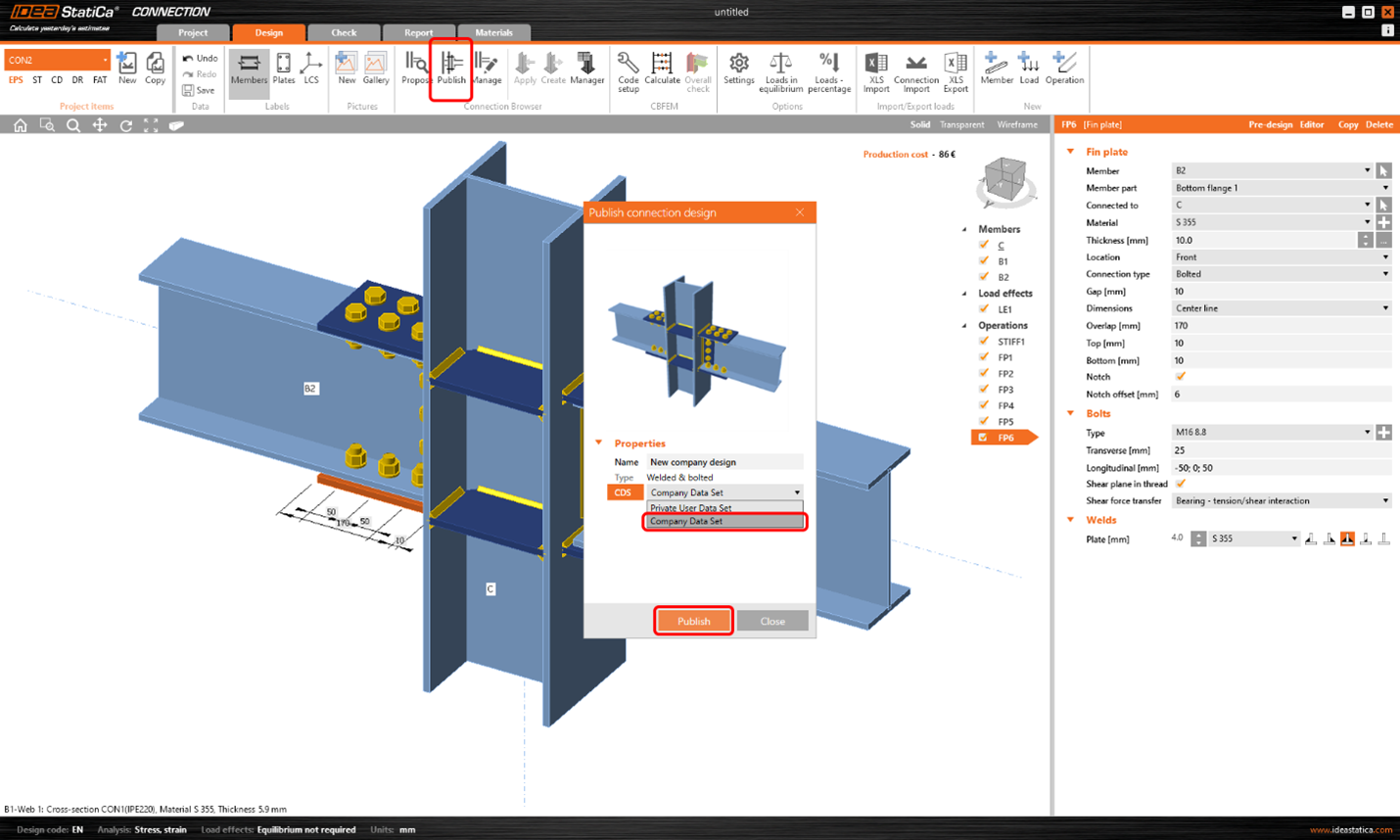Uncheck the B1 member checkbox

(x=984, y=261)
